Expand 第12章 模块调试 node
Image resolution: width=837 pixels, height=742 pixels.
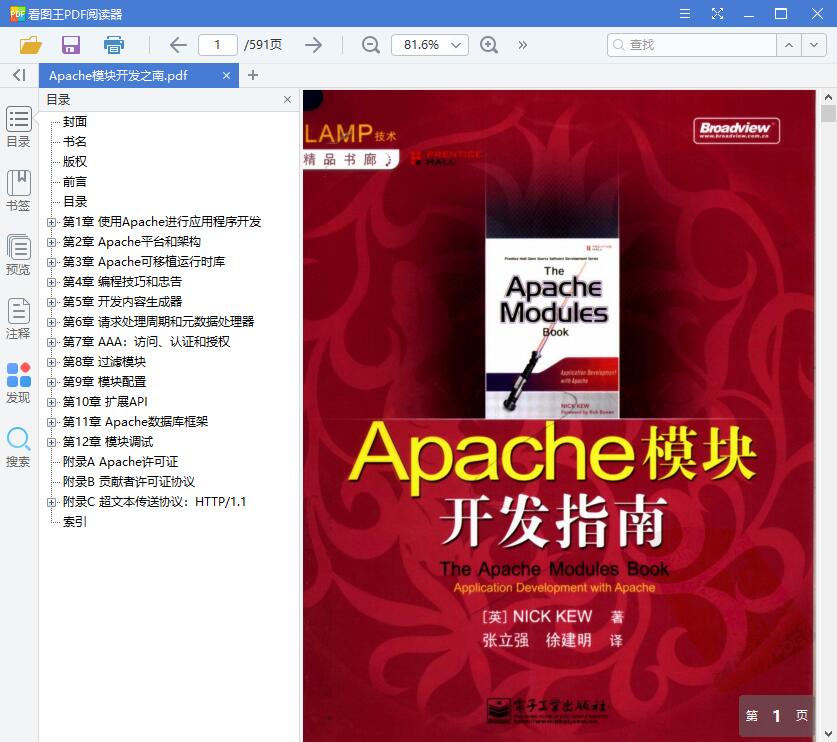click(x=51, y=443)
